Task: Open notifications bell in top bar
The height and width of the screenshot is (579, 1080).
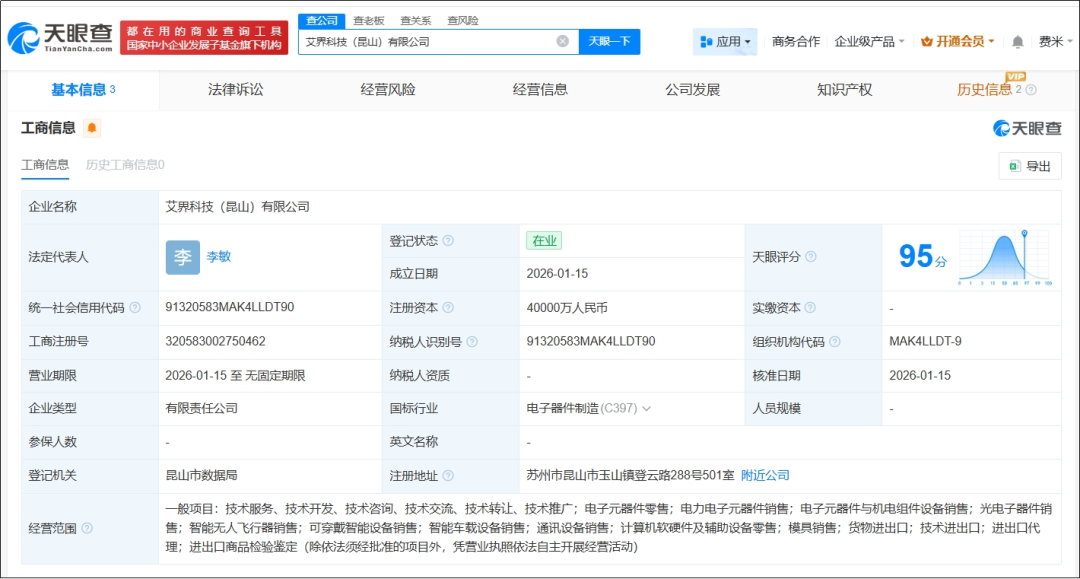Action: [1018, 42]
